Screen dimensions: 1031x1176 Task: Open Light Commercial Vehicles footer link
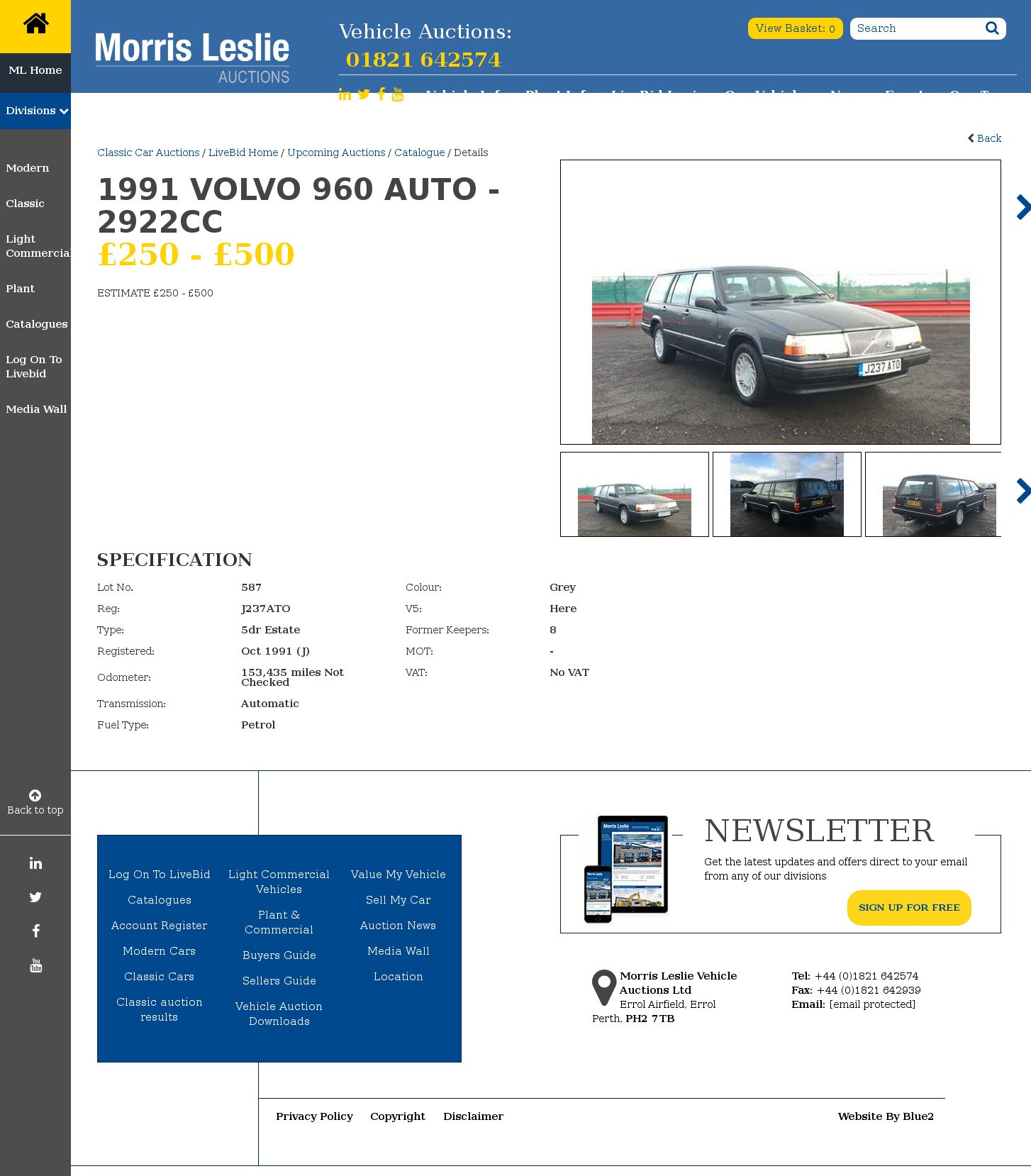click(x=279, y=882)
